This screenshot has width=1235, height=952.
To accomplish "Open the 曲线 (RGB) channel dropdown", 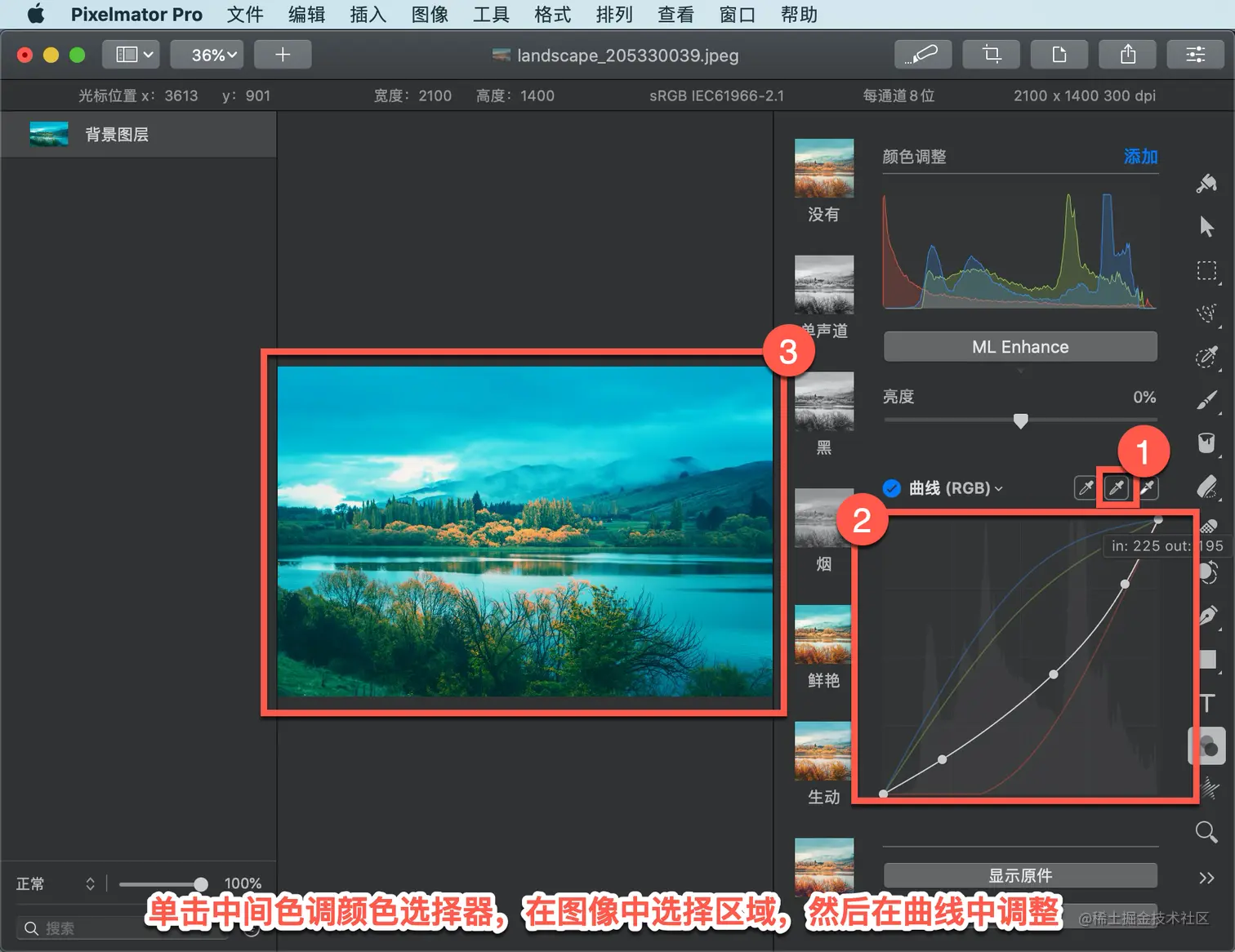I will (956, 488).
